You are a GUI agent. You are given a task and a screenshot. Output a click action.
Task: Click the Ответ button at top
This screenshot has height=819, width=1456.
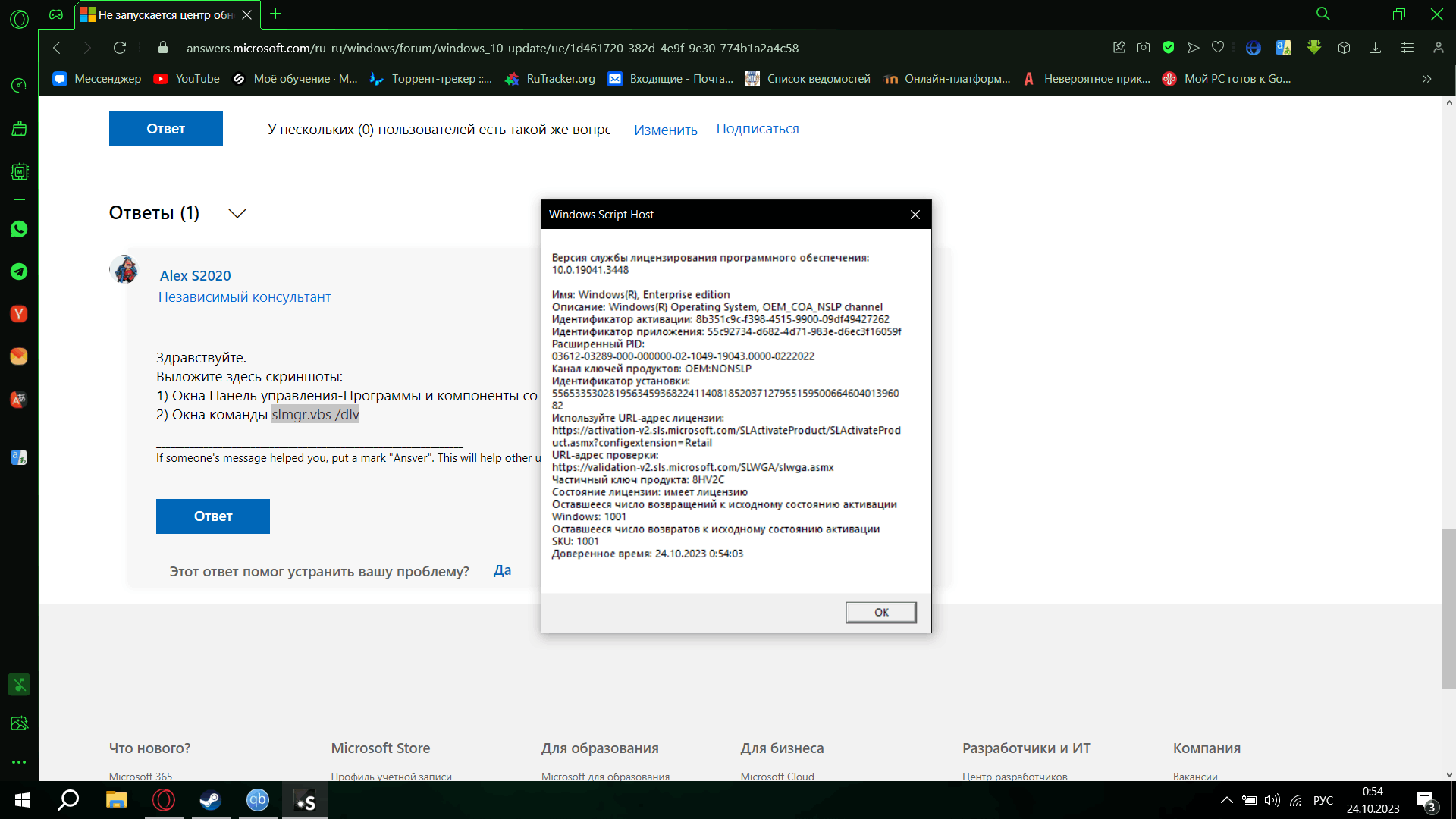(166, 129)
